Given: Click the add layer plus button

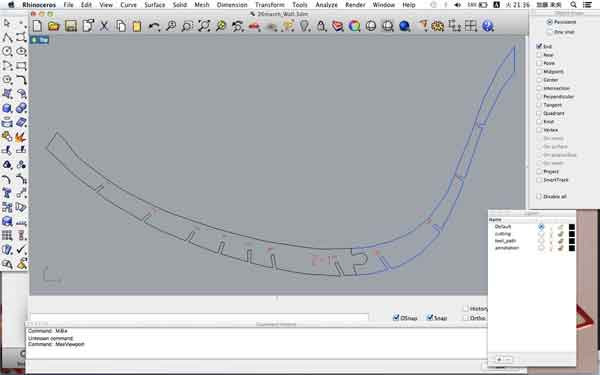Looking at the screenshot, I should tap(499, 359).
